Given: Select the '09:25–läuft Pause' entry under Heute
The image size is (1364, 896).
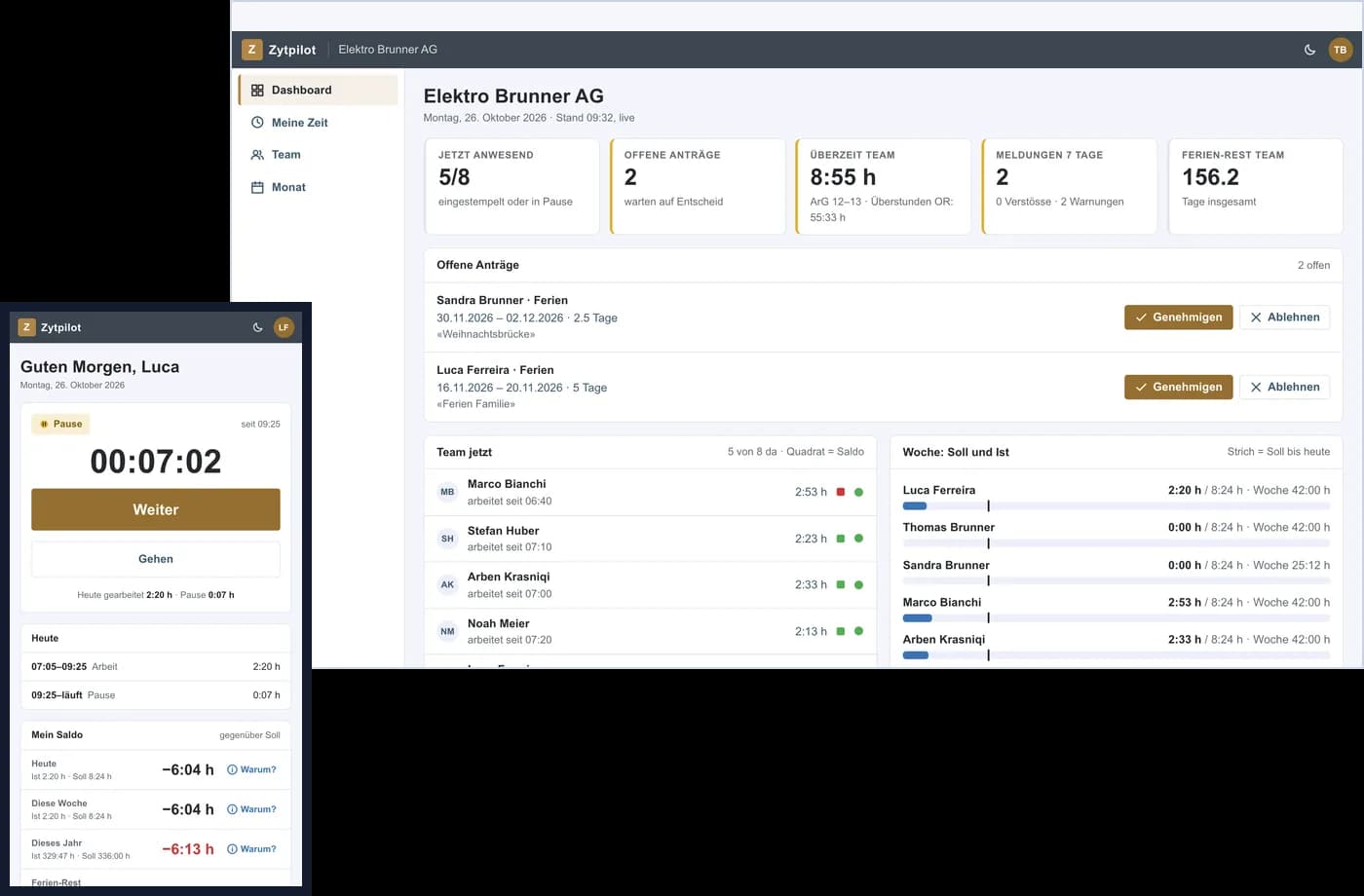Looking at the screenshot, I should pyautogui.click(x=156, y=695).
